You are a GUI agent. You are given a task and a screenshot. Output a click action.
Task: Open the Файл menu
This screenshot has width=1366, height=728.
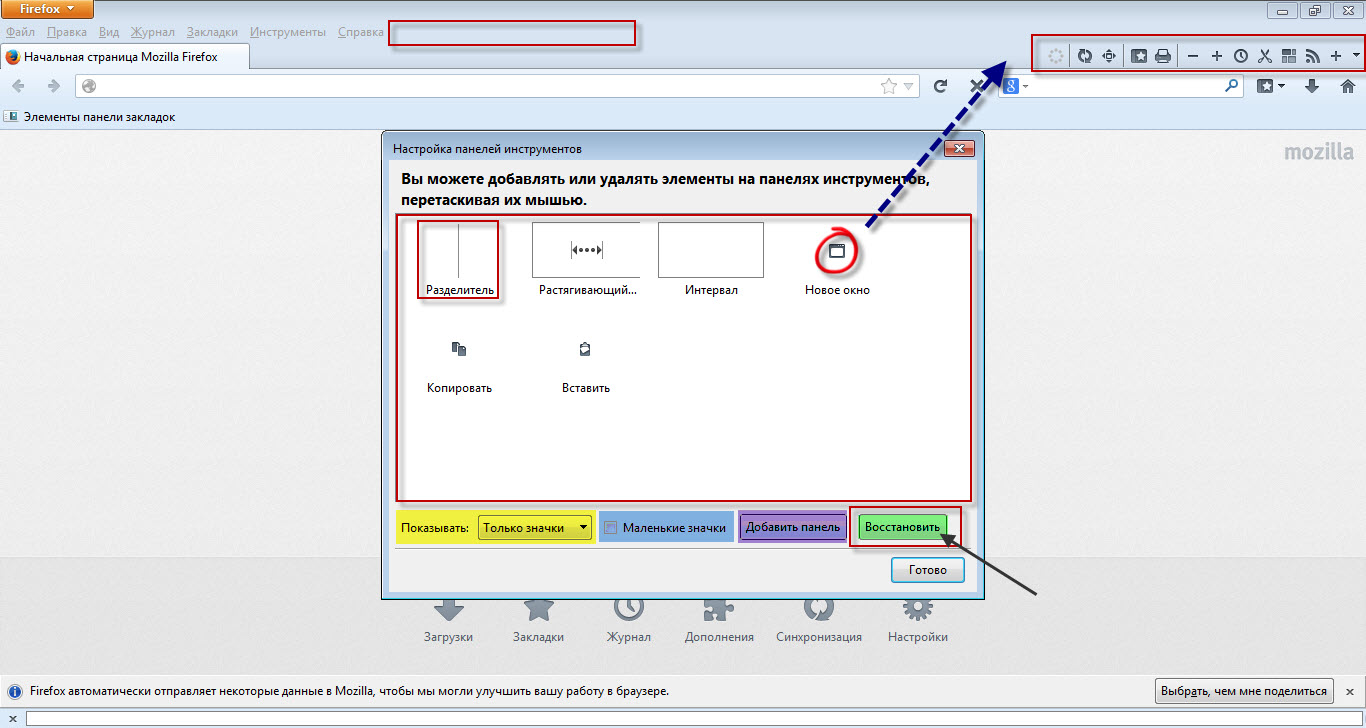(21, 32)
